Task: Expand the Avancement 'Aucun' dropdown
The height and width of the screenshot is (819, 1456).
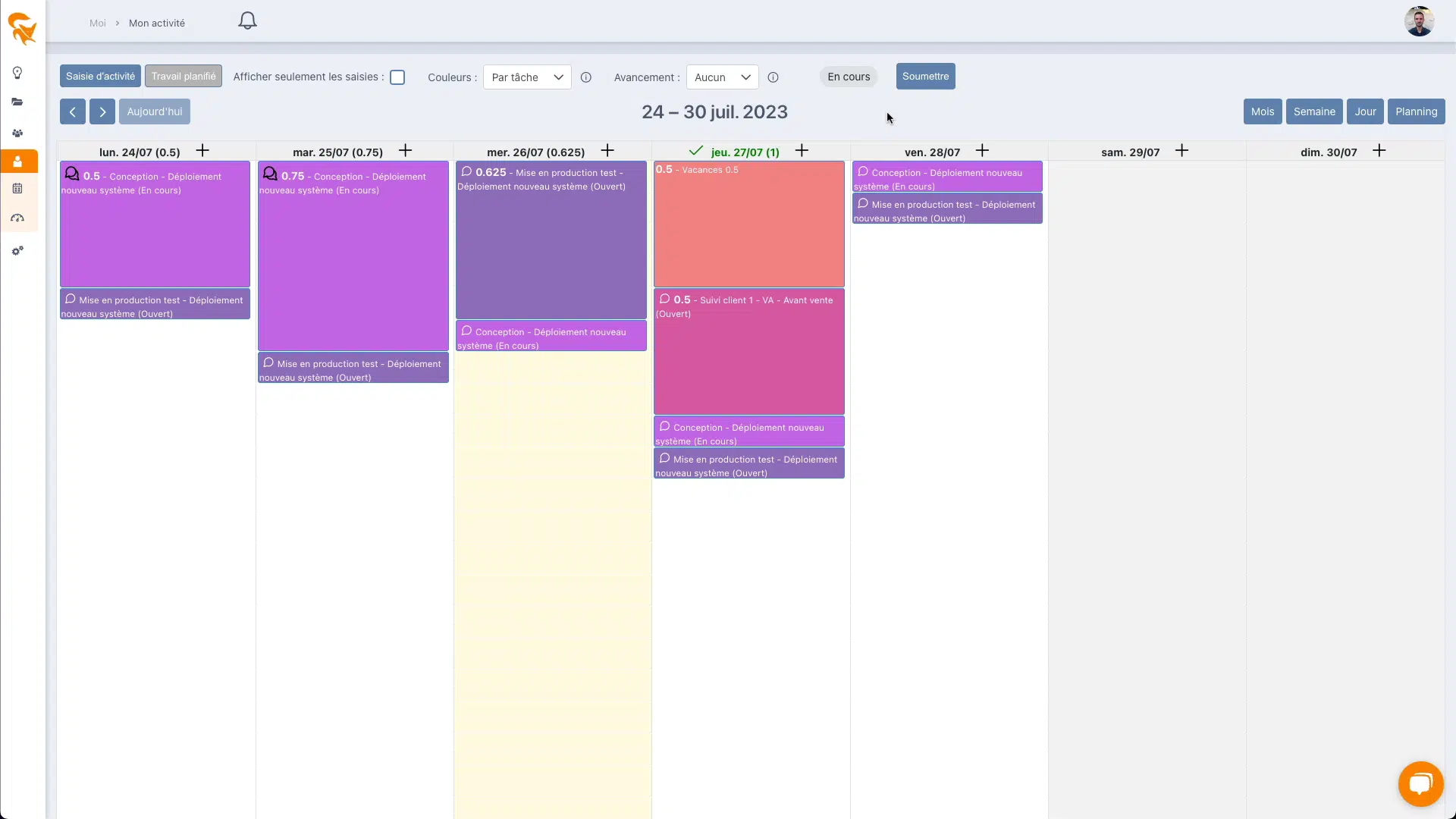Action: point(722,77)
